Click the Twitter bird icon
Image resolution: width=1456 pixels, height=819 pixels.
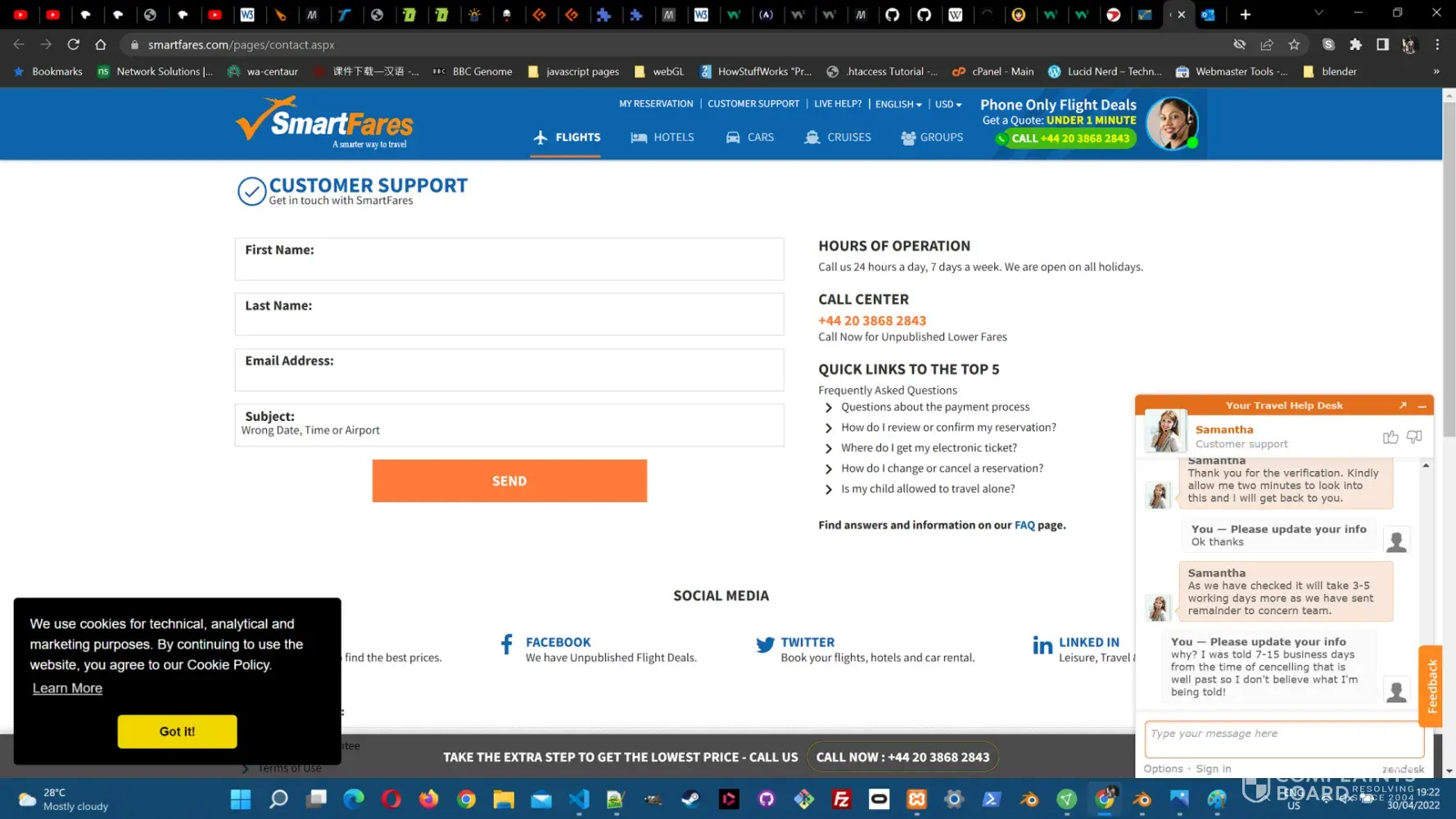[765, 645]
